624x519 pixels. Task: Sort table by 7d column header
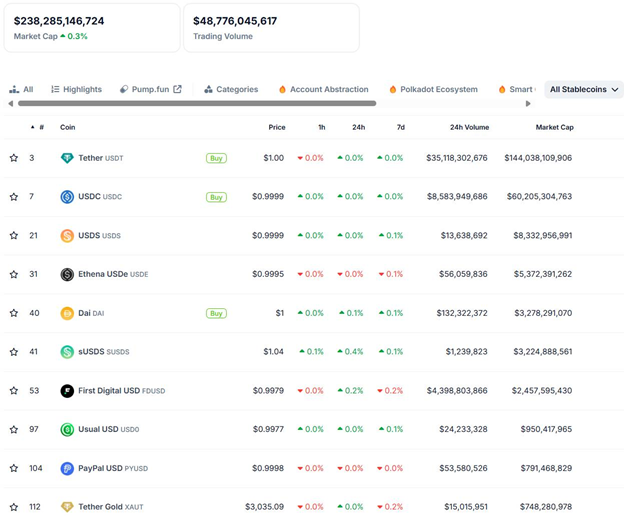click(x=400, y=127)
